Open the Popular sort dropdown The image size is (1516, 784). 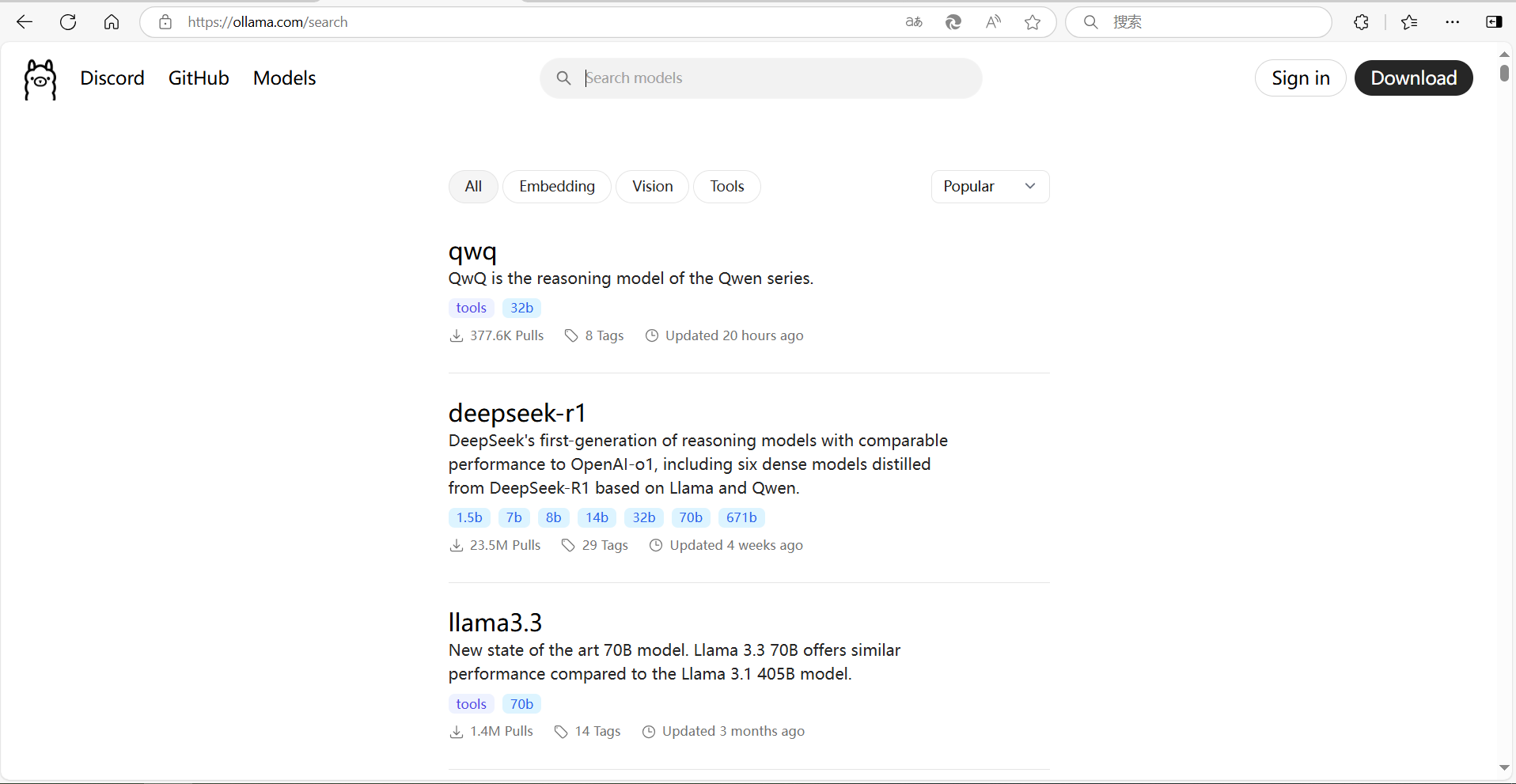point(990,187)
